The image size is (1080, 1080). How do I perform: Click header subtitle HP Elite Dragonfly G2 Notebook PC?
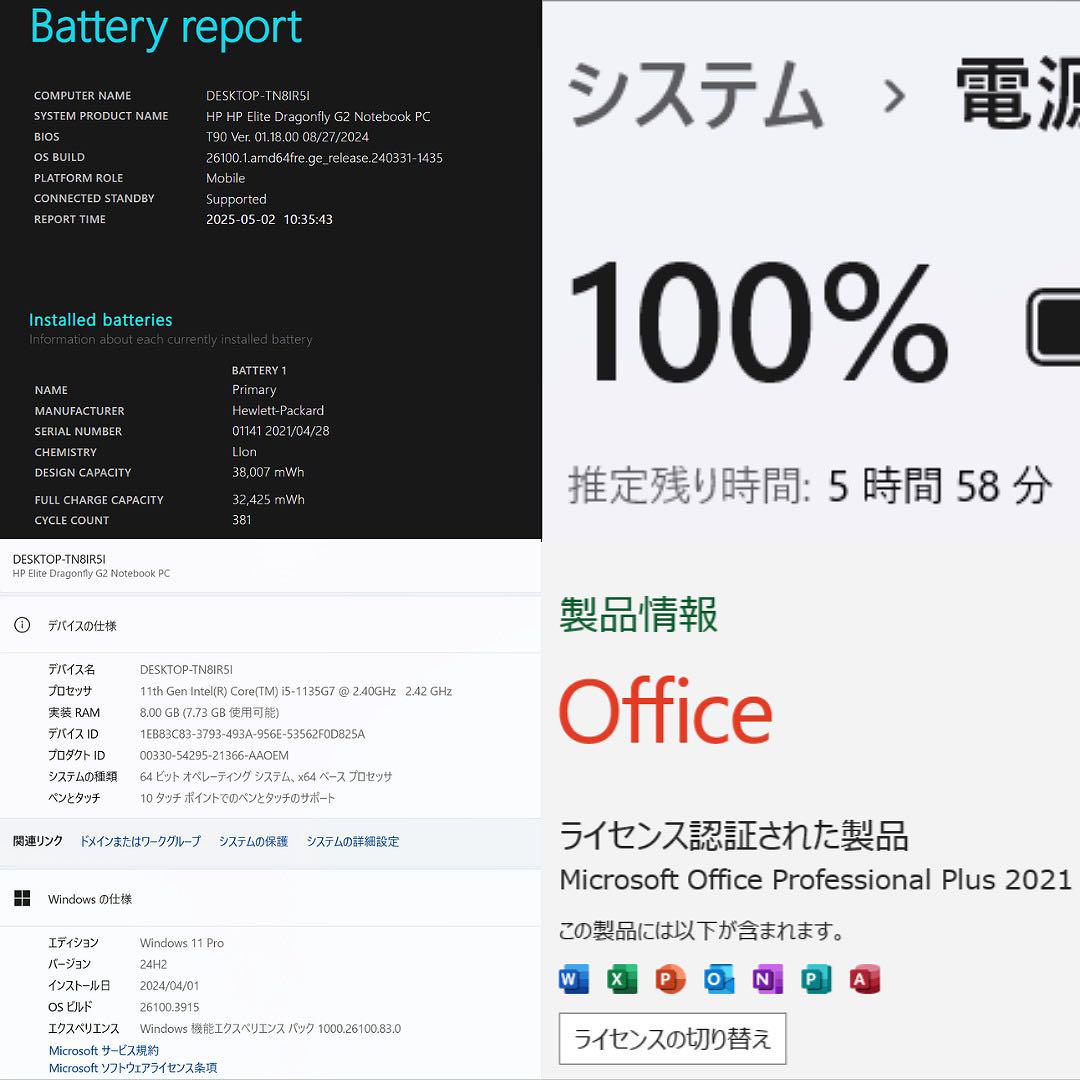(91, 573)
